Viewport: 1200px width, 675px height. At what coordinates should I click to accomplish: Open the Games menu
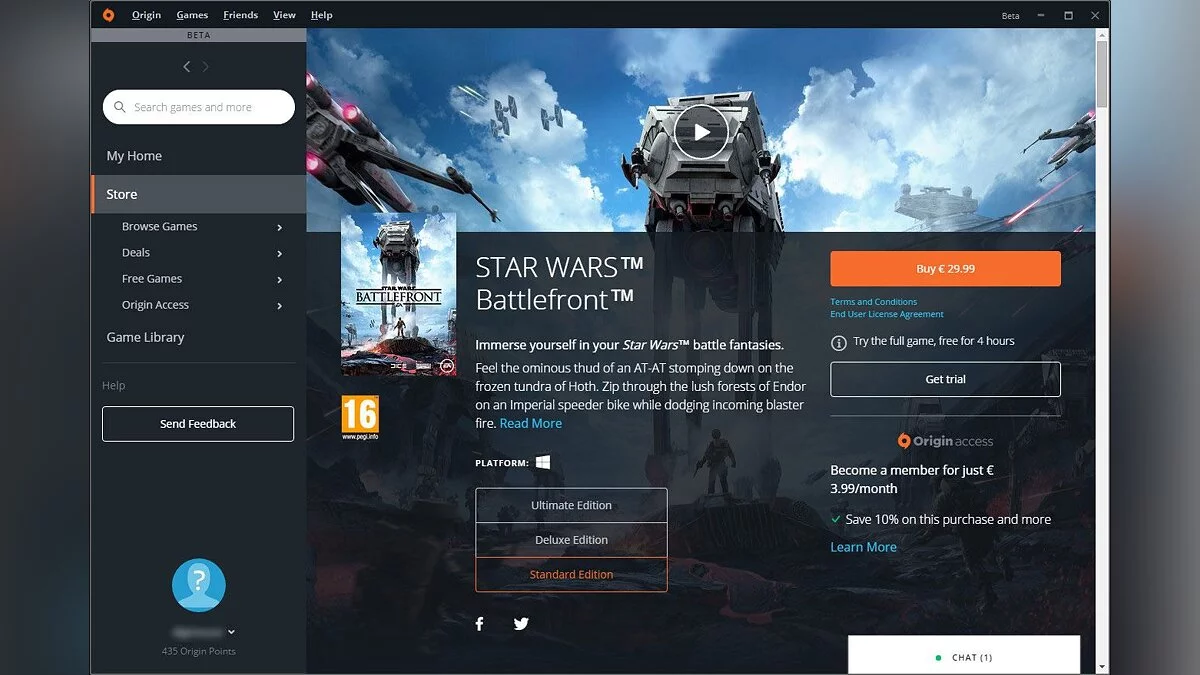click(x=192, y=15)
